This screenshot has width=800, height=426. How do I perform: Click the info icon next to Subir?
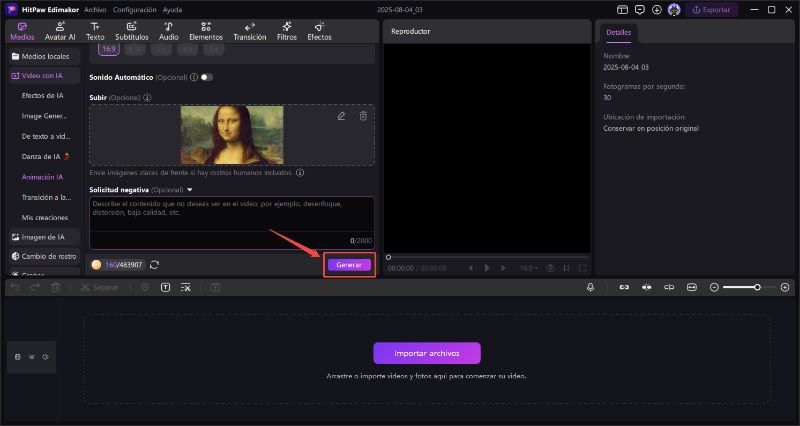(x=147, y=97)
